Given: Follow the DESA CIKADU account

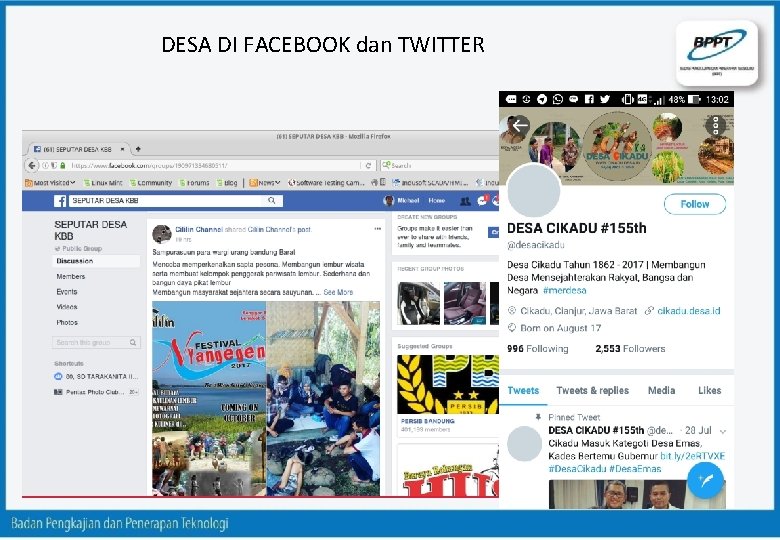Looking at the screenshot, I should (695, 204).
